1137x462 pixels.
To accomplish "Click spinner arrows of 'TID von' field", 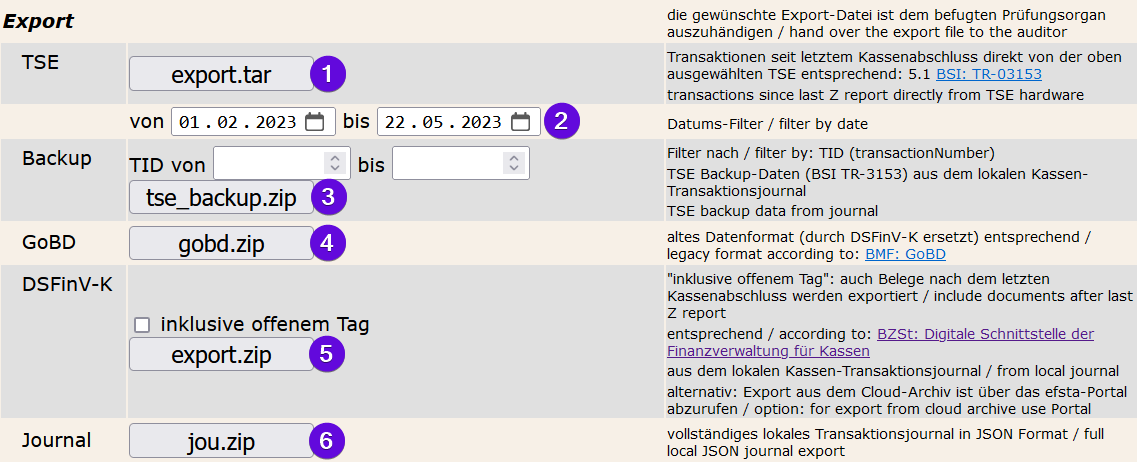I will (334, 163).
